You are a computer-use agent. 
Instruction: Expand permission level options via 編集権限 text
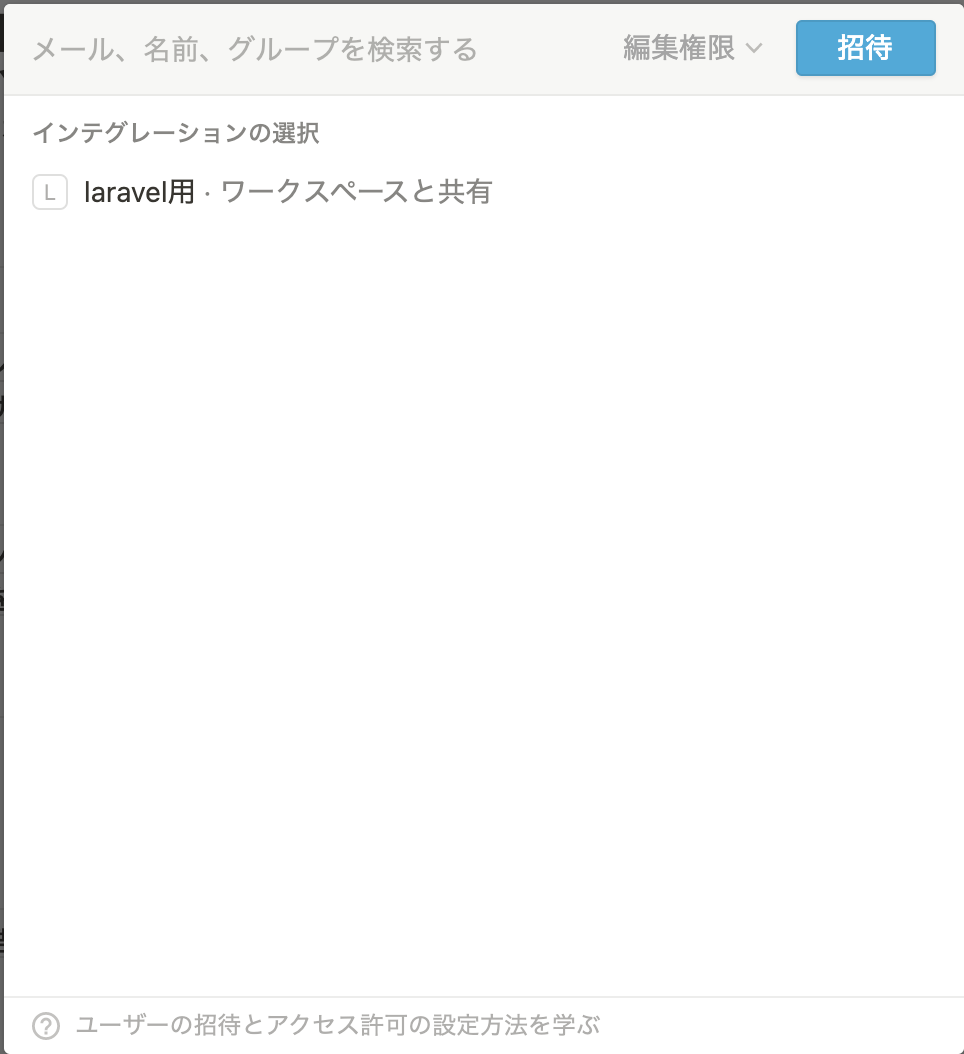(x=679, y=48)
